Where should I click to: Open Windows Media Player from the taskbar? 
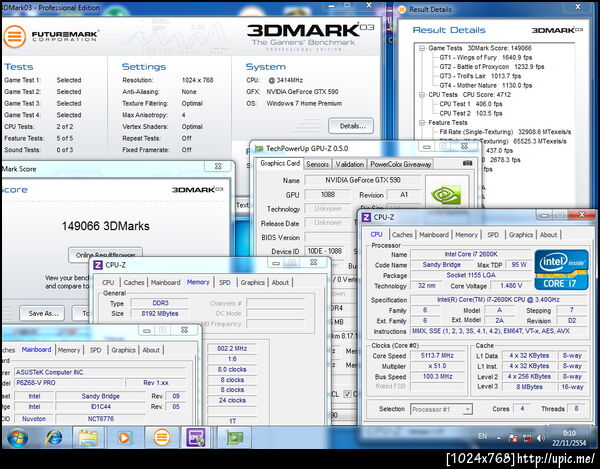124,438
